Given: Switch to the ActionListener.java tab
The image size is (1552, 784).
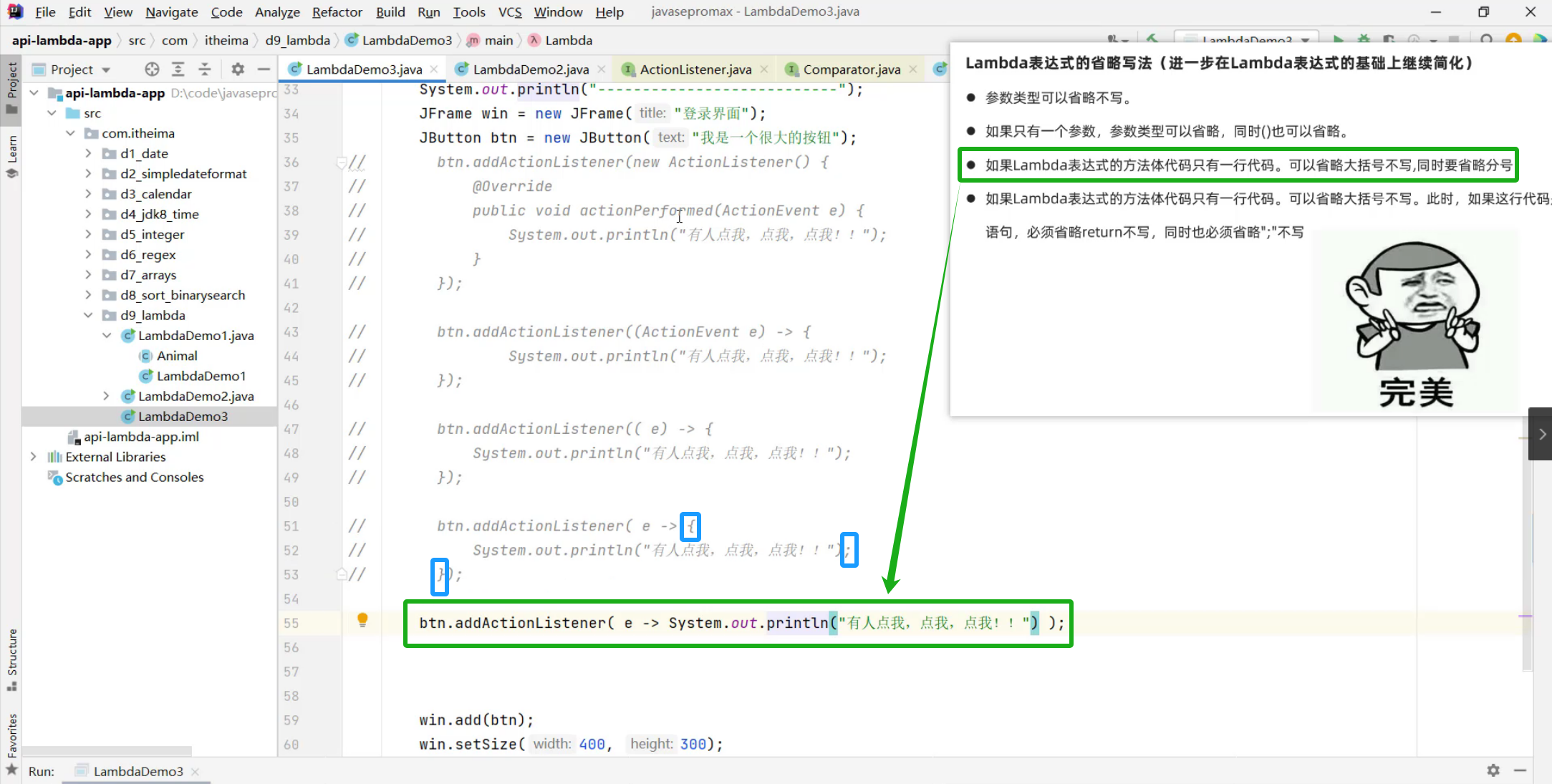Looking at the screenshot, I should coord(695,69).
